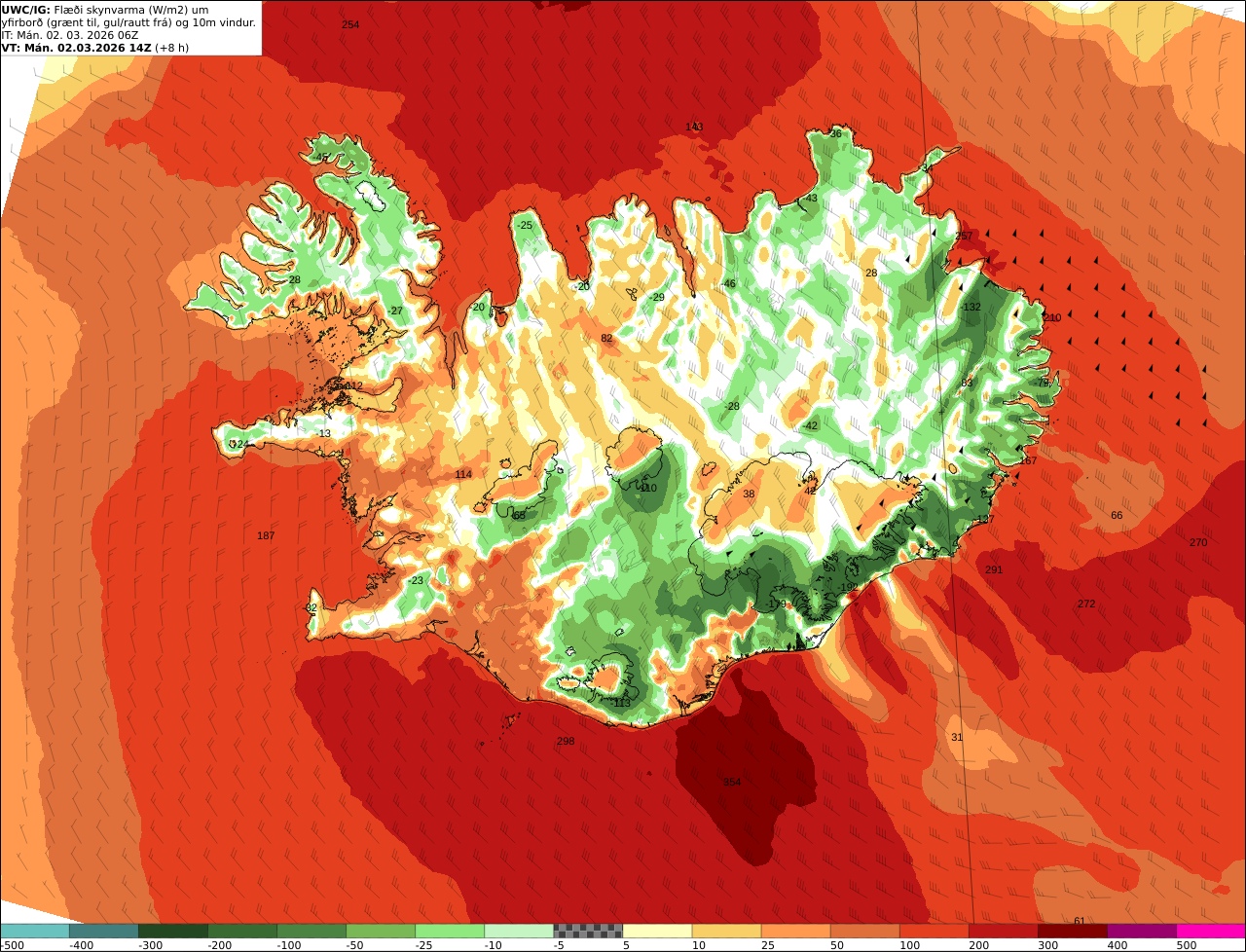
Task: Click the 'IT: Mán. 02. 03. 2026 06Z' line
Action: tap(70, 35)
